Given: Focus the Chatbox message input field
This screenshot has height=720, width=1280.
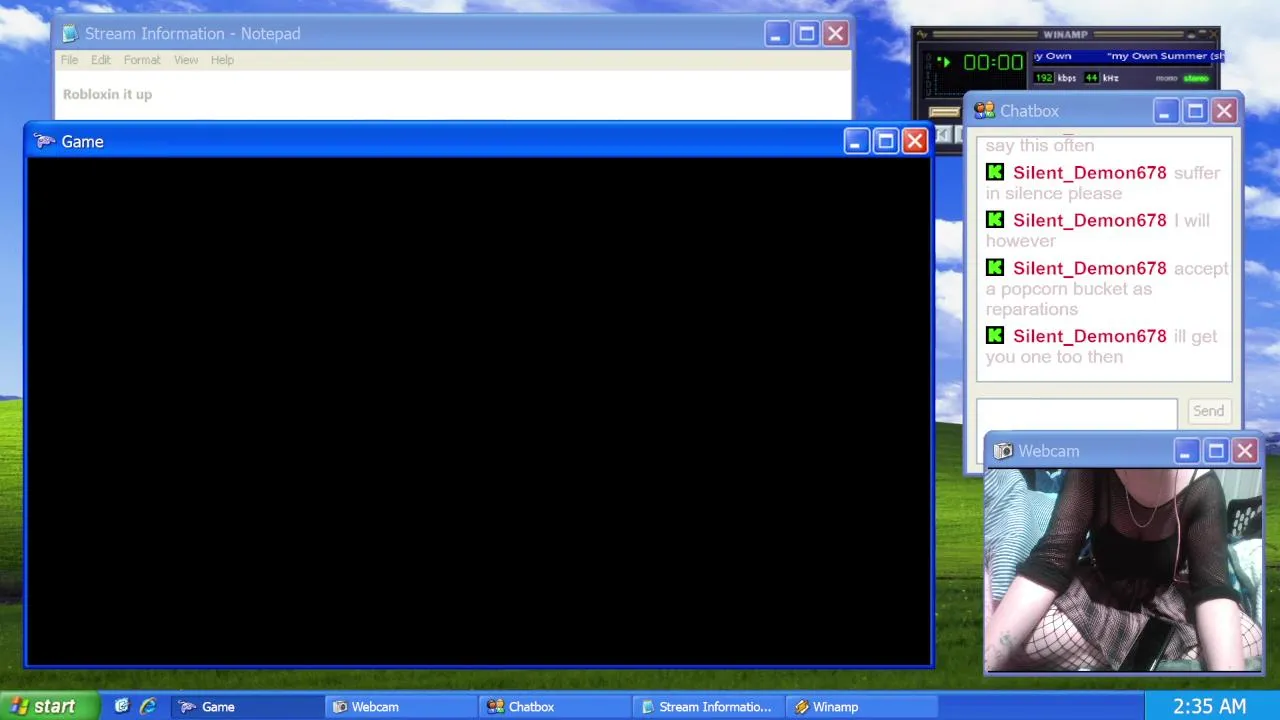Looking at the screenshot, I should (1077, 415).
